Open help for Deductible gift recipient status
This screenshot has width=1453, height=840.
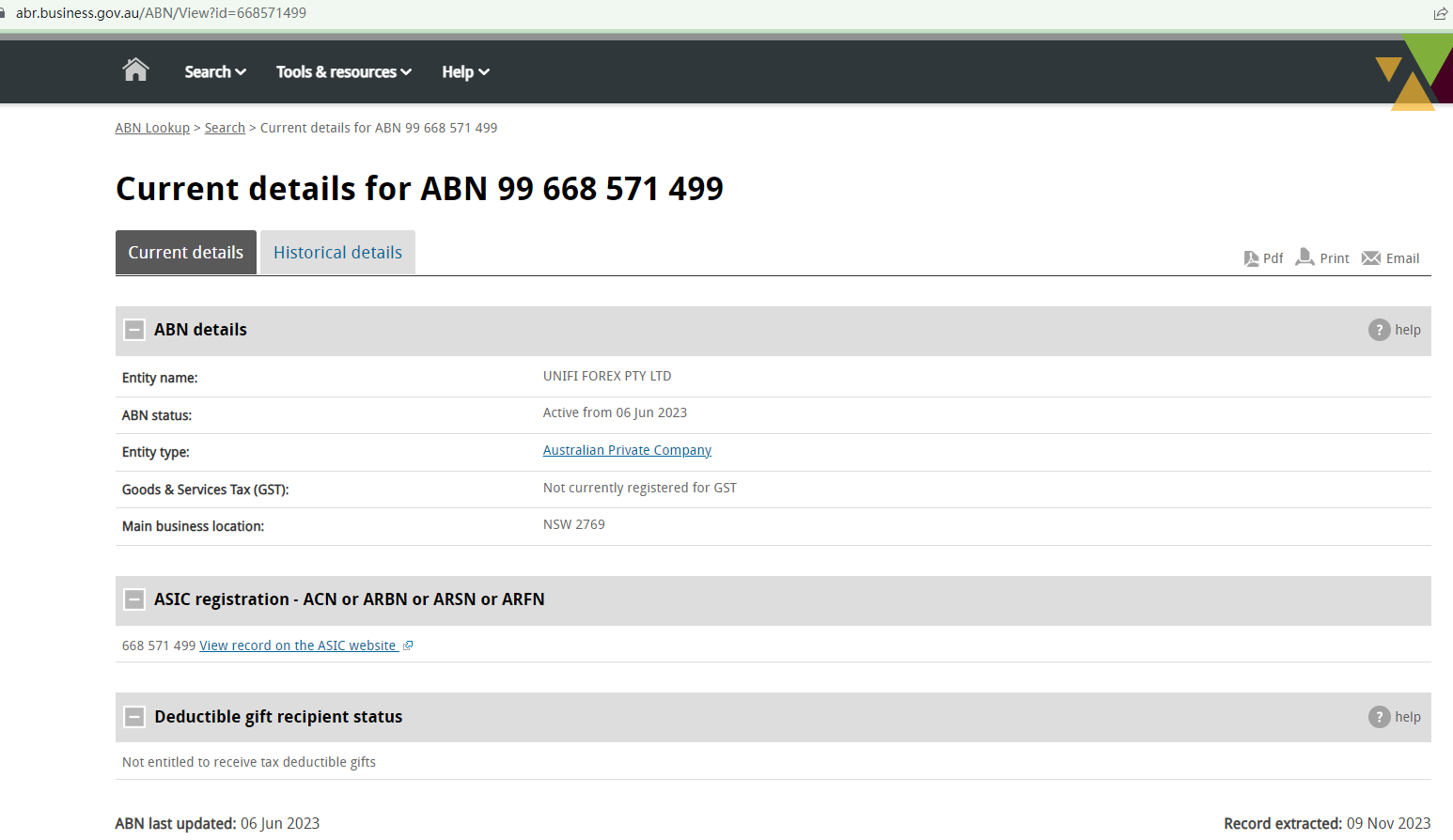(1395, 717)
